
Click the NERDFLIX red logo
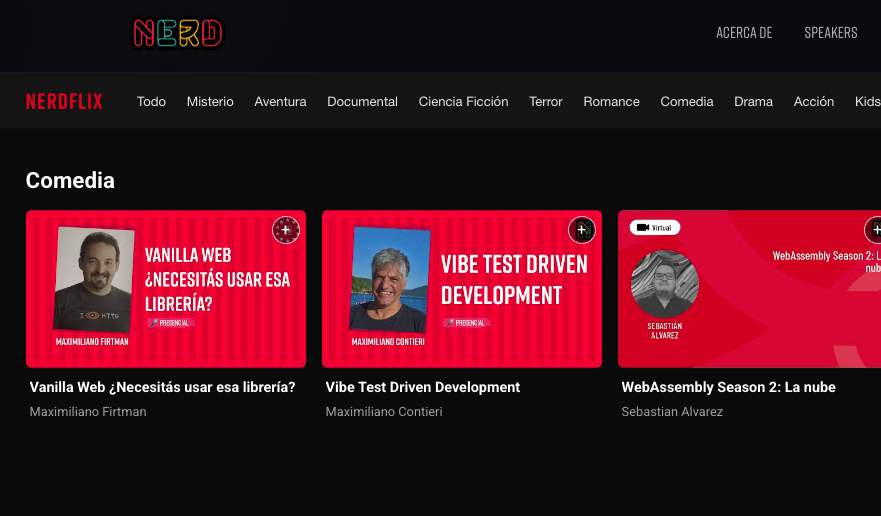tap(64, 101)
